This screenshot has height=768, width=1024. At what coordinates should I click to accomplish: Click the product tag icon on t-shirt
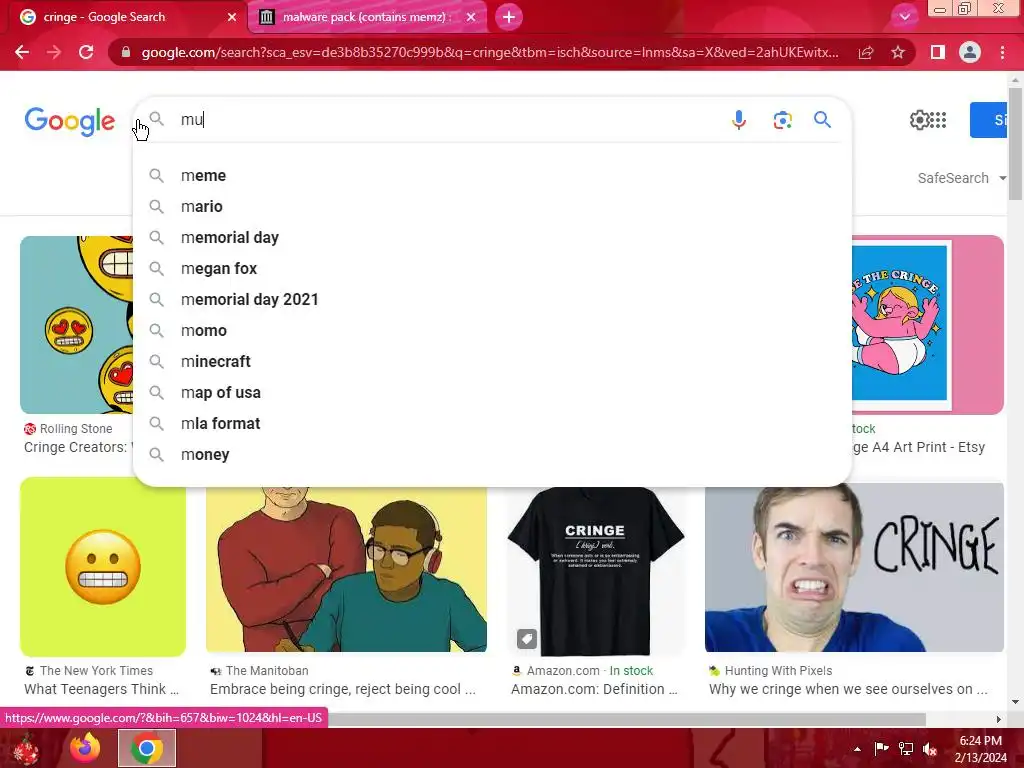[x=527, y=638]
